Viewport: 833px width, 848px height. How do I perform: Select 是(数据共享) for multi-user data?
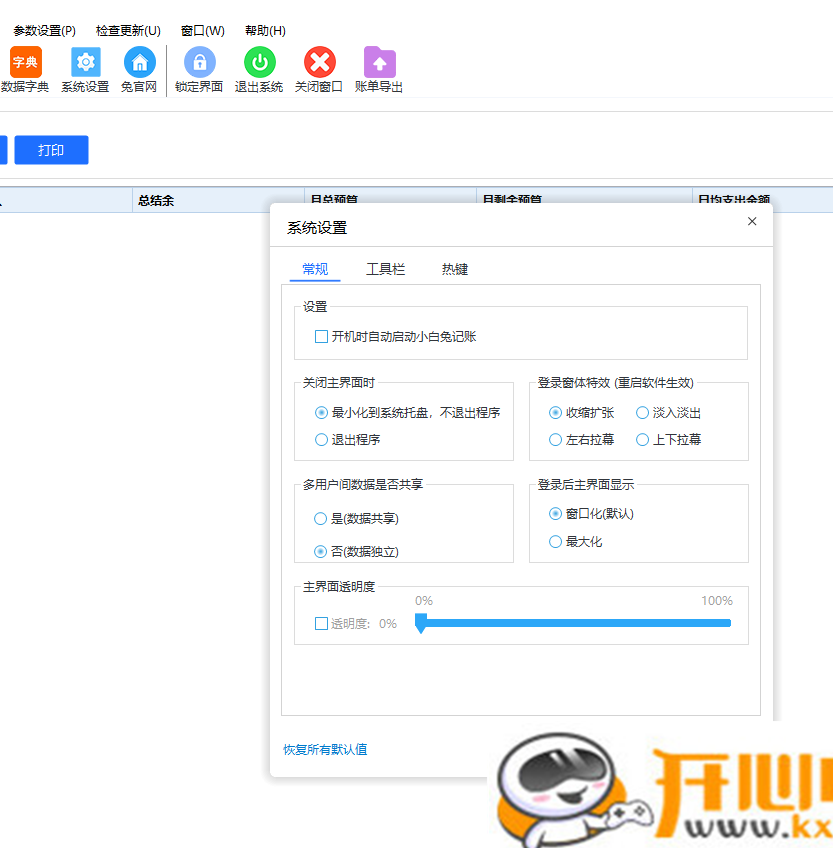tap(320, 518)
